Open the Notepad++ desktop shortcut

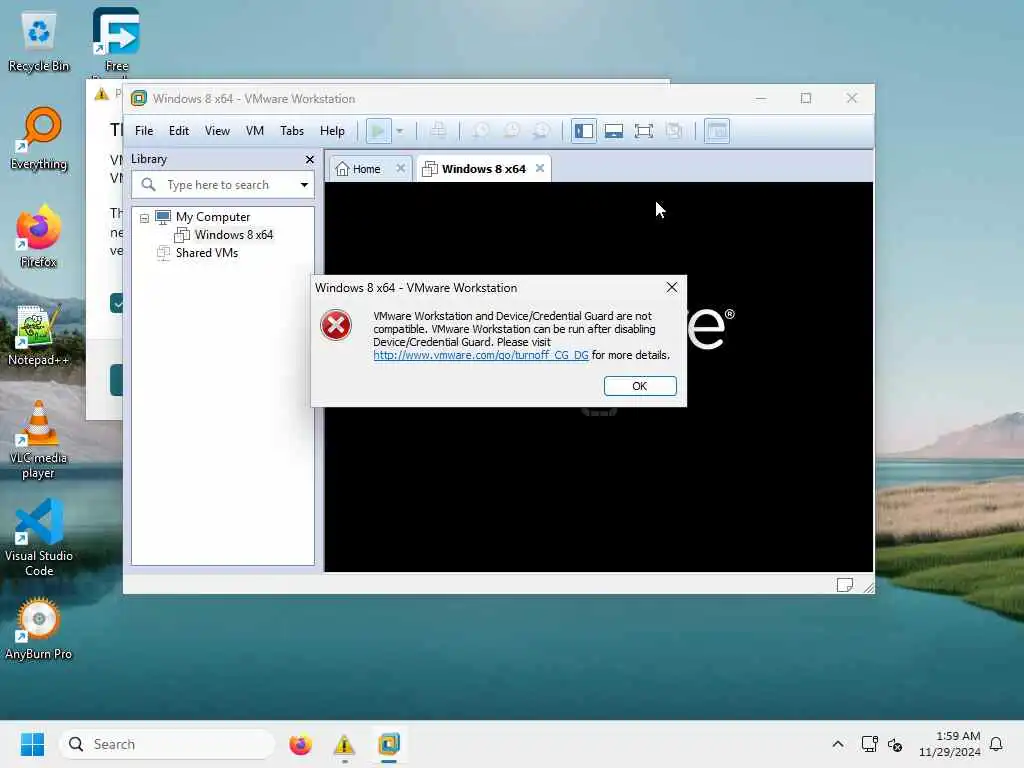(39, 334)
